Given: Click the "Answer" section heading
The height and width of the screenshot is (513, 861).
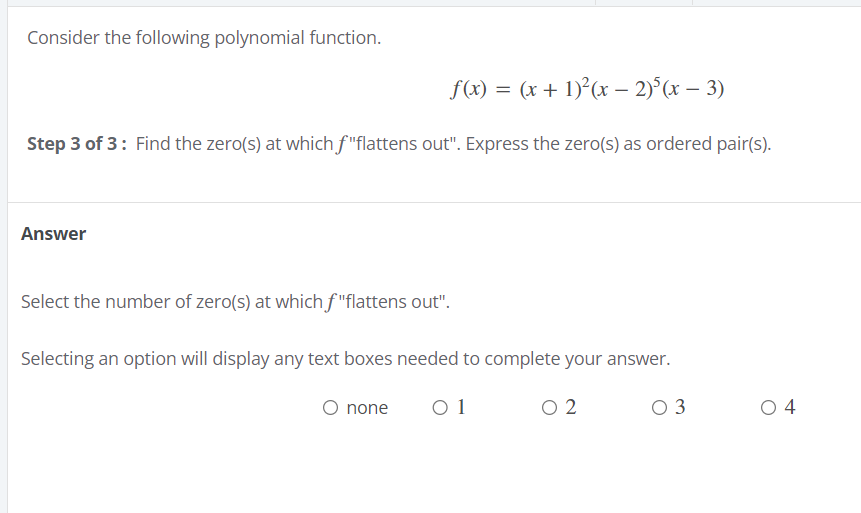Looking at the screenshot, I should pos(53,234).
